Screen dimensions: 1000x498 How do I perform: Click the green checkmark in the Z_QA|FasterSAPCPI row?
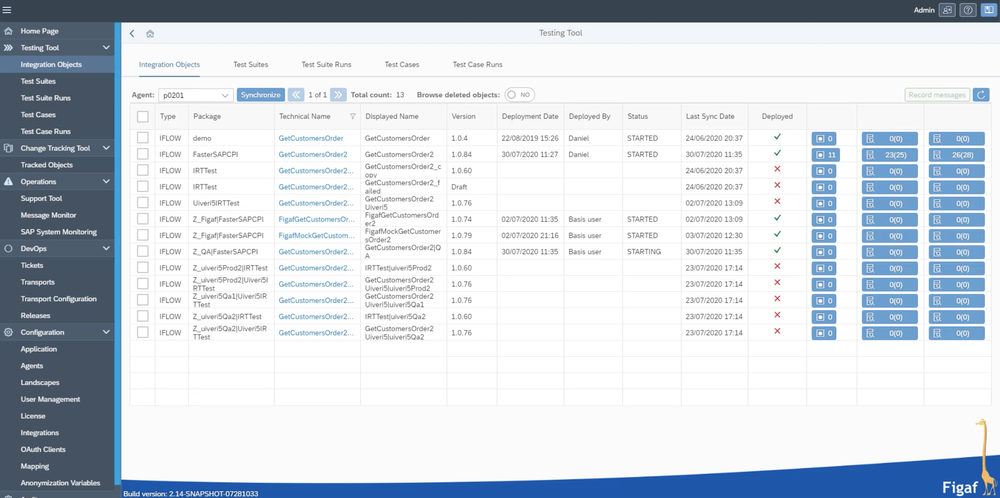point(777,250)
